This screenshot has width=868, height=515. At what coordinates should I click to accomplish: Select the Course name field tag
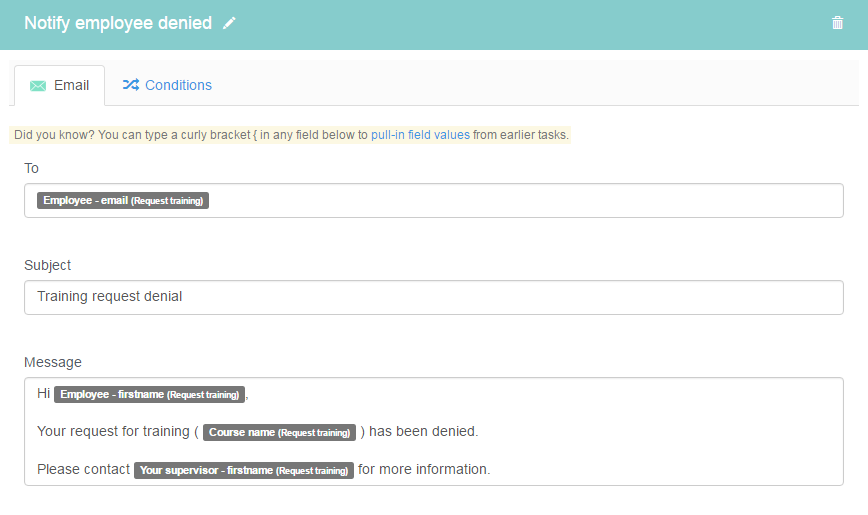tap(279, 432)
